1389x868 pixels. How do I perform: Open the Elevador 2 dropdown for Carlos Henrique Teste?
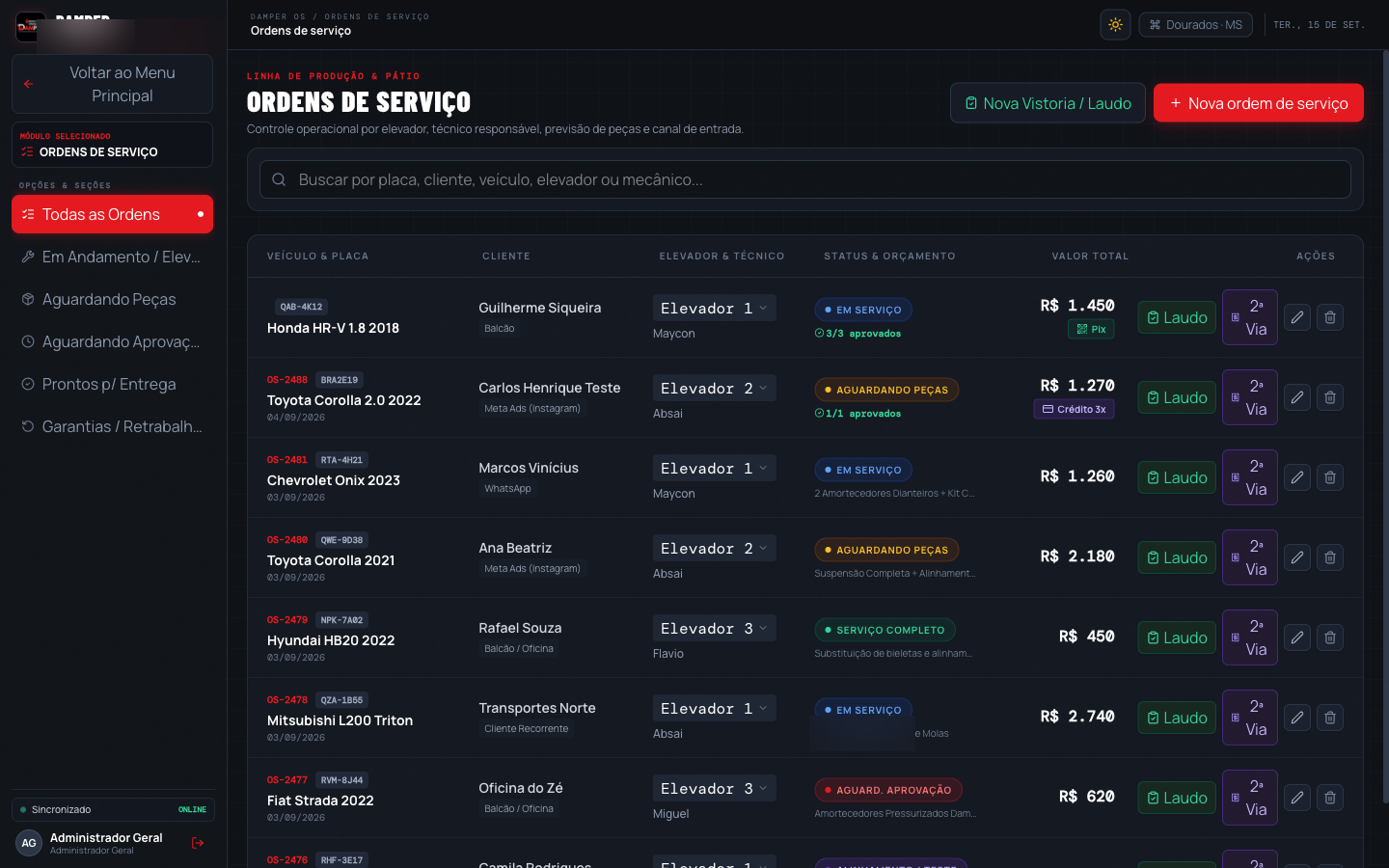coord(714,388)
